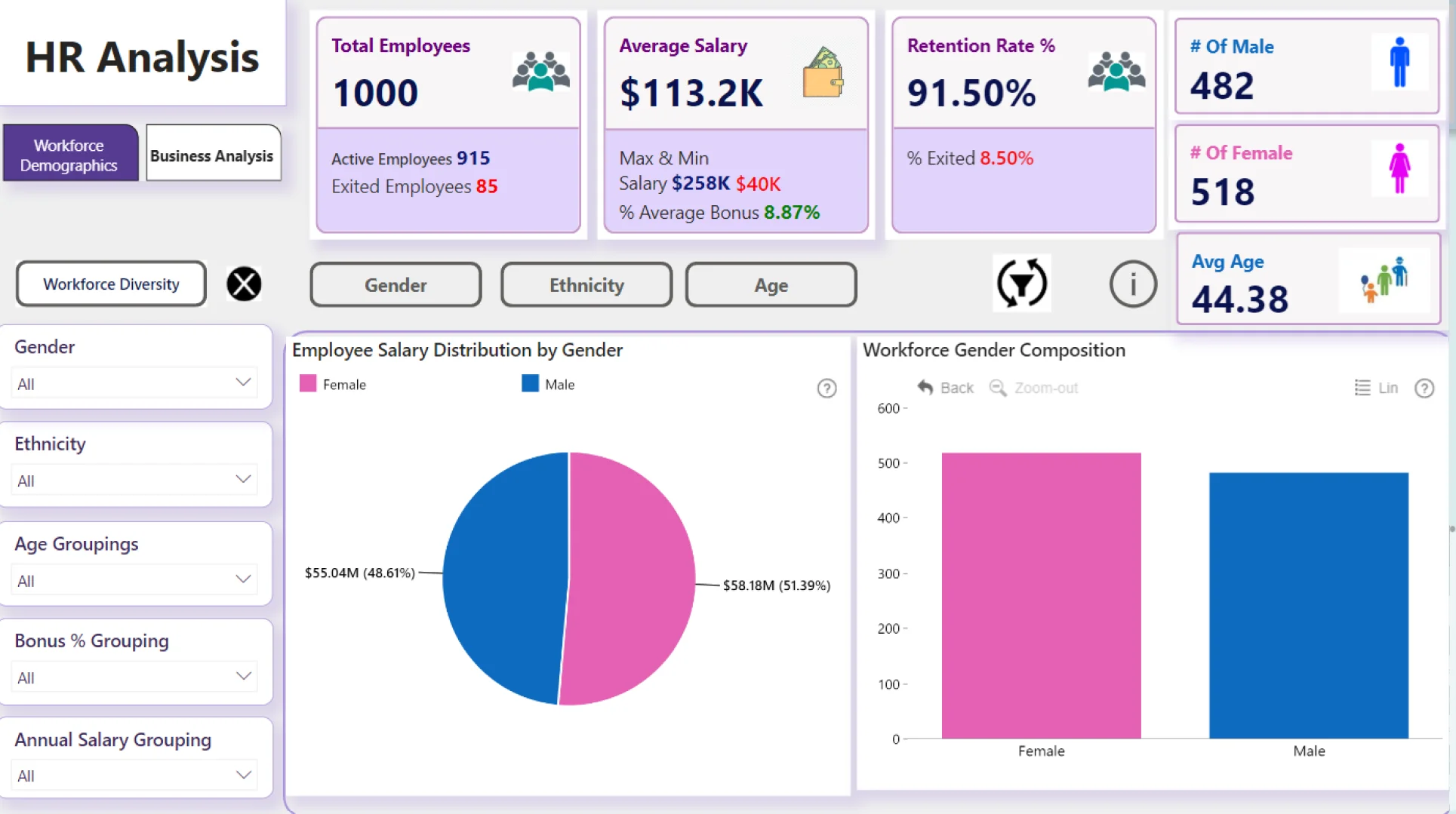Click the black X clear icon
The width and height of the screenshot is (1456, 814).
pos(244,284)
